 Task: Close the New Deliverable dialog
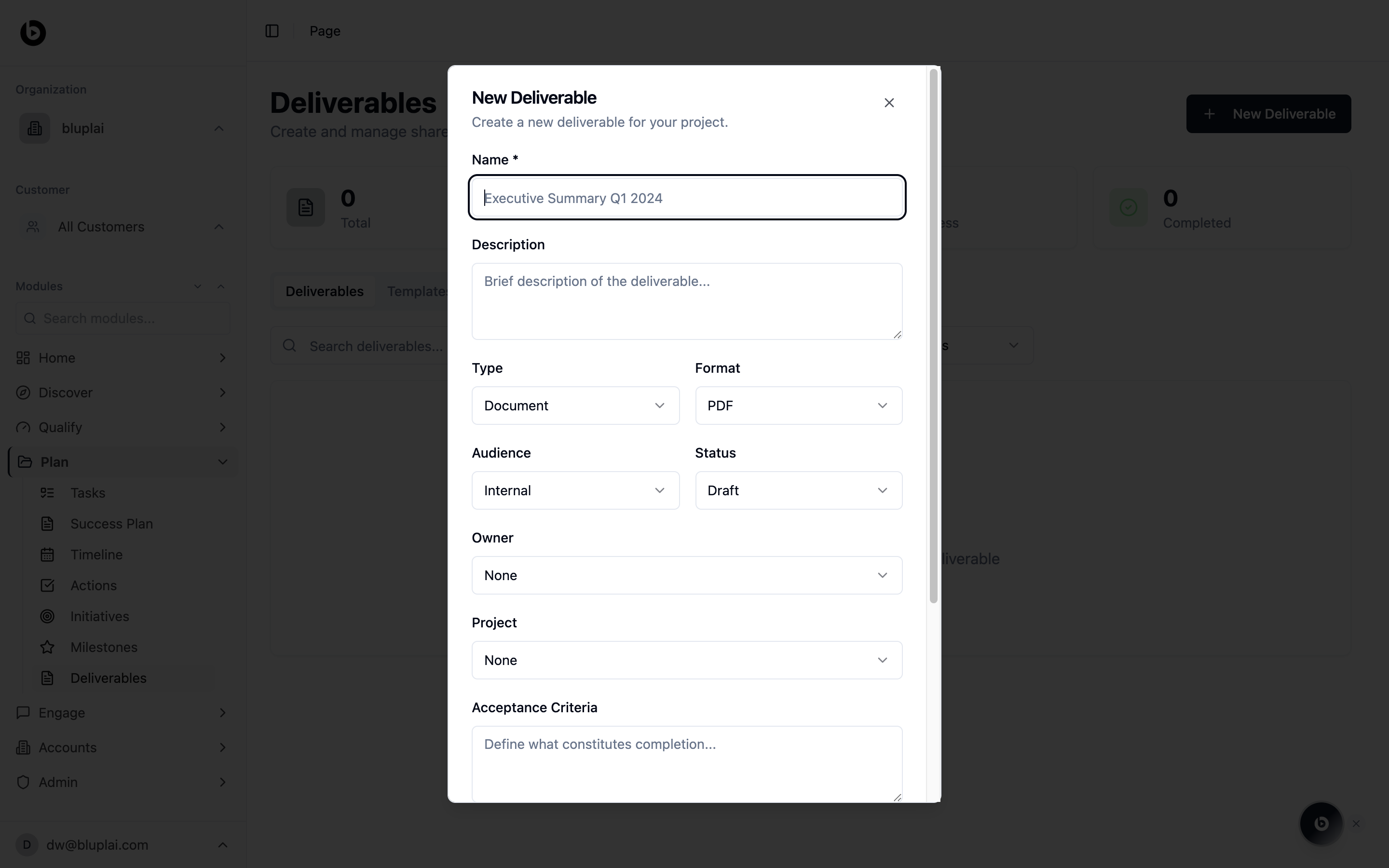pyautogui.click(x=889, y=103)
